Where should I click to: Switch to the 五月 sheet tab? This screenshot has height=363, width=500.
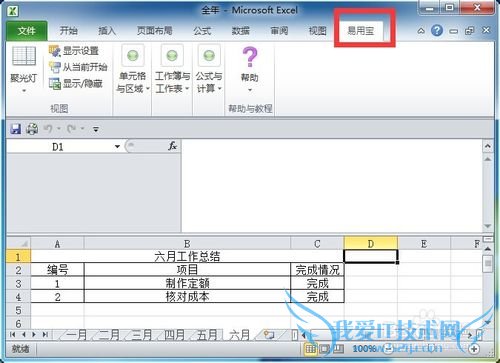tap(207, 335)
